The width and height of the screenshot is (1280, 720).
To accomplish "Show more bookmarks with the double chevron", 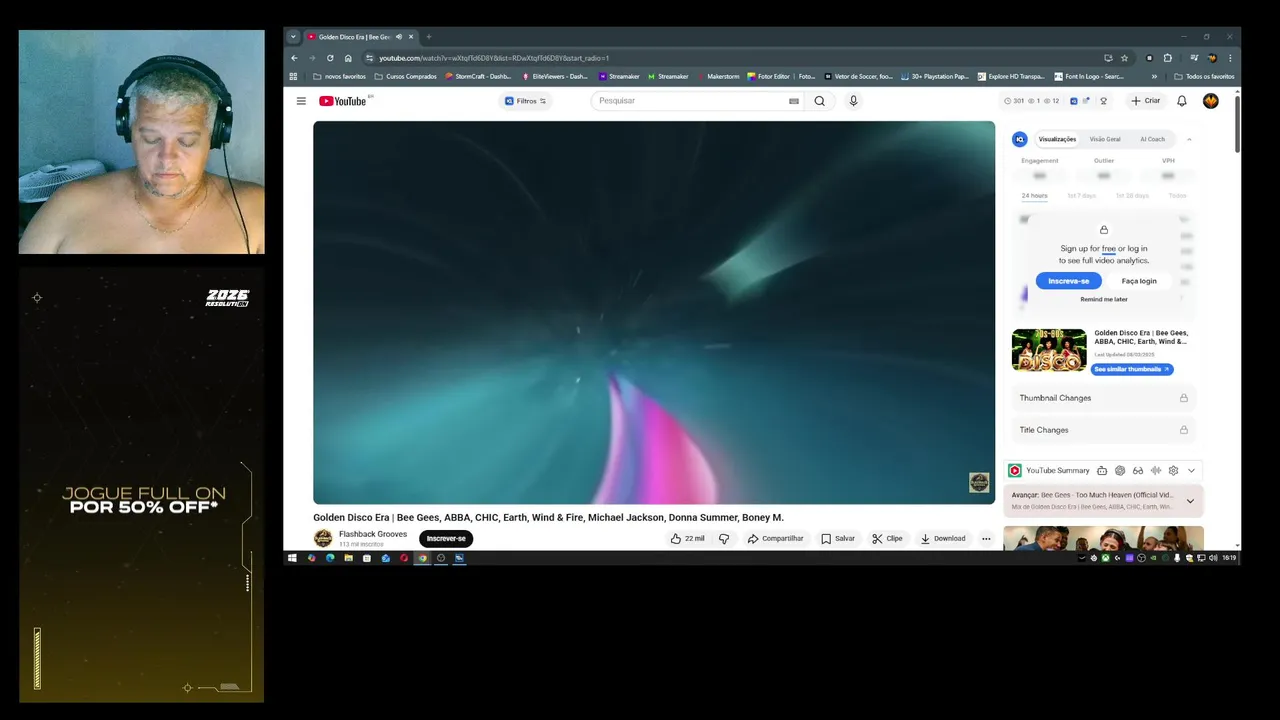I will (x=1154, y=76).
